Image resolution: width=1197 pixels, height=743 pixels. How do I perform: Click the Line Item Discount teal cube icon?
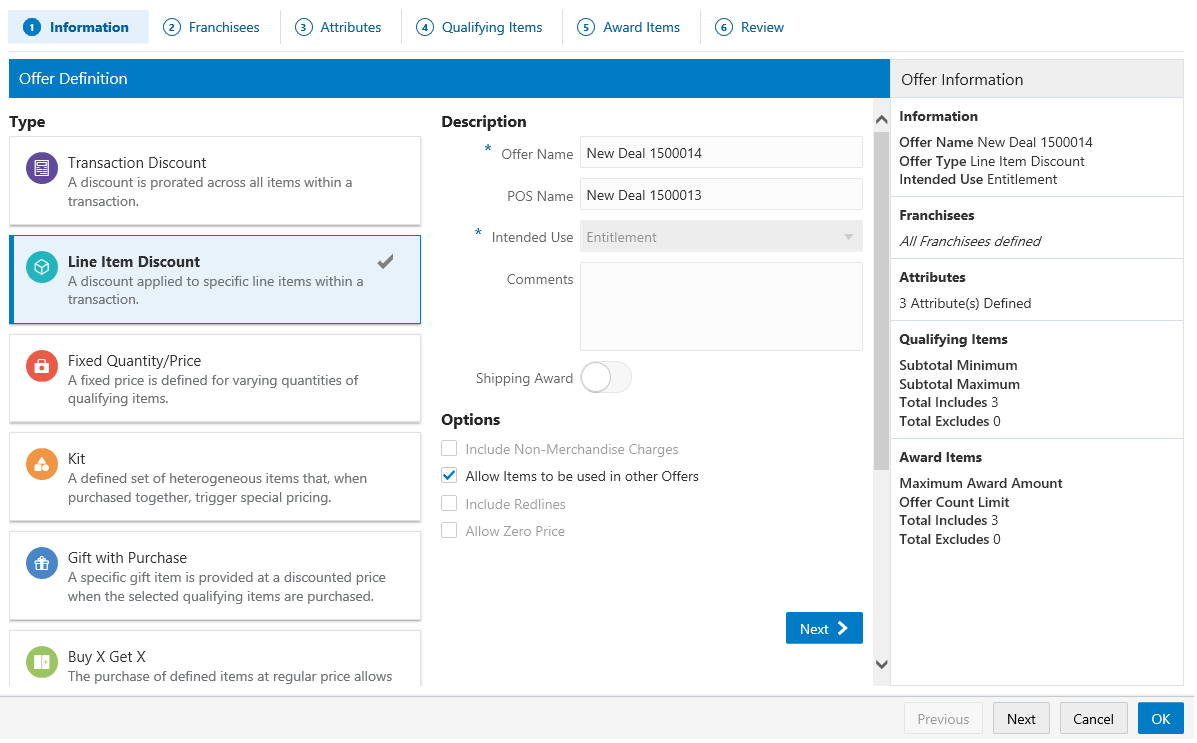[x=42, y=267]
